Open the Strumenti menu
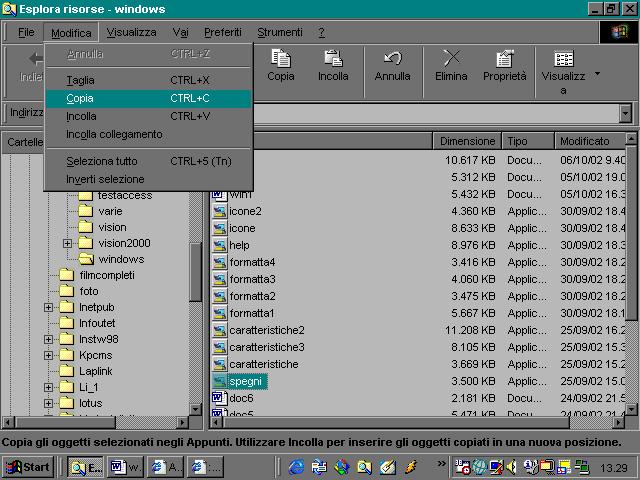The width and height of the screenshot is (640, 480). (280, 32)
